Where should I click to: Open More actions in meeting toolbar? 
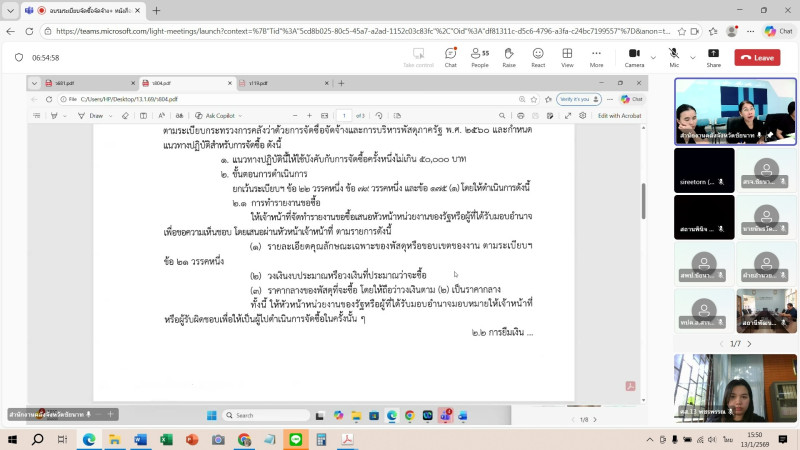point(596,57)
